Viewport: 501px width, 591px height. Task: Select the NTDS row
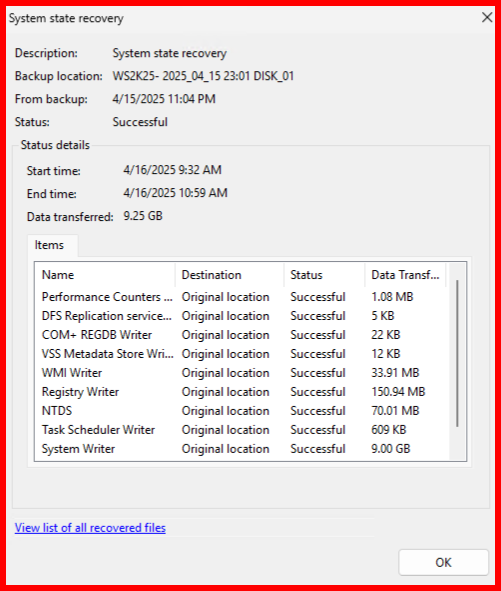pos(242,411)
